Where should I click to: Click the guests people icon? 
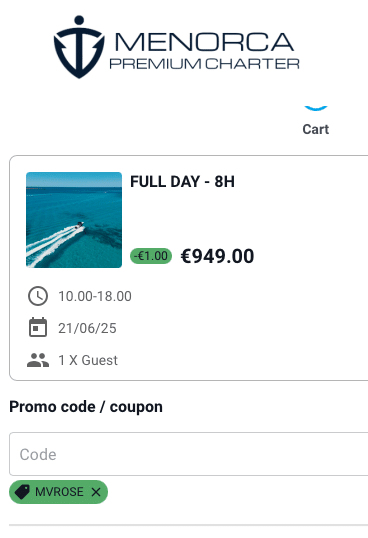click(x=38, y=360)
